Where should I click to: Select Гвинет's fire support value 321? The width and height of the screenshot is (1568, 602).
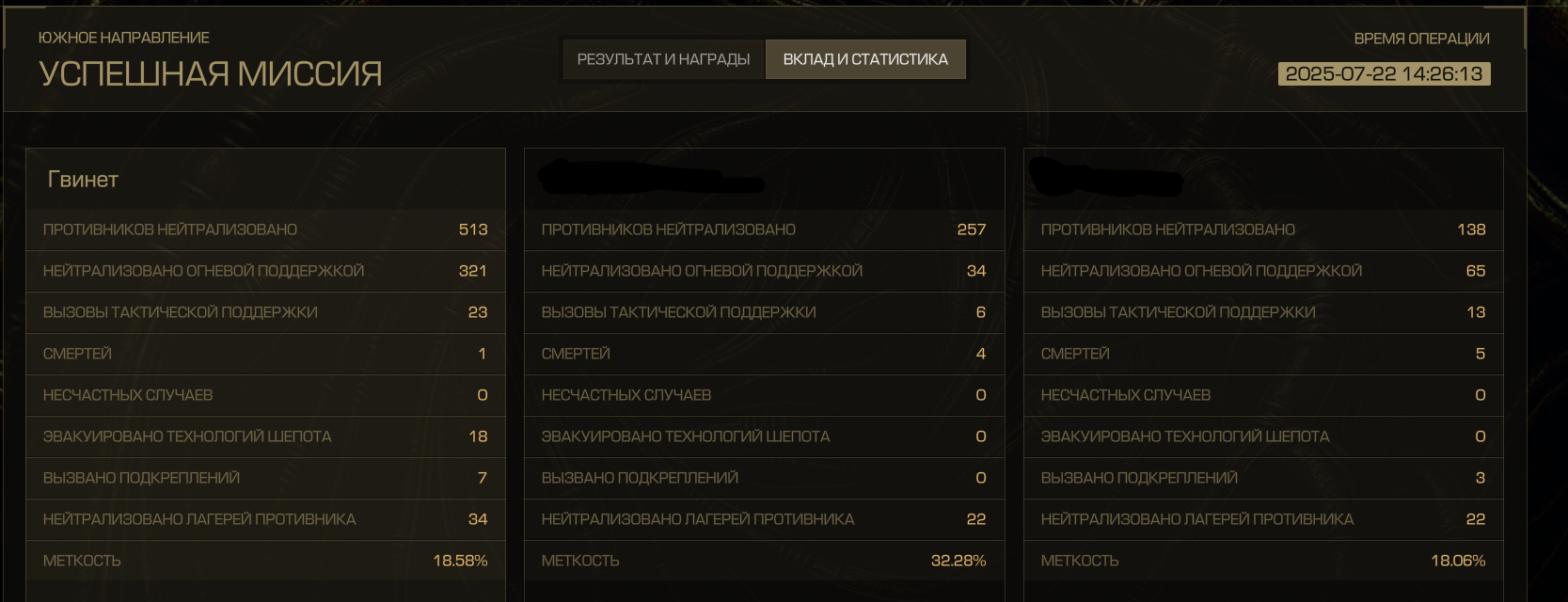click(x=472, y=271)
